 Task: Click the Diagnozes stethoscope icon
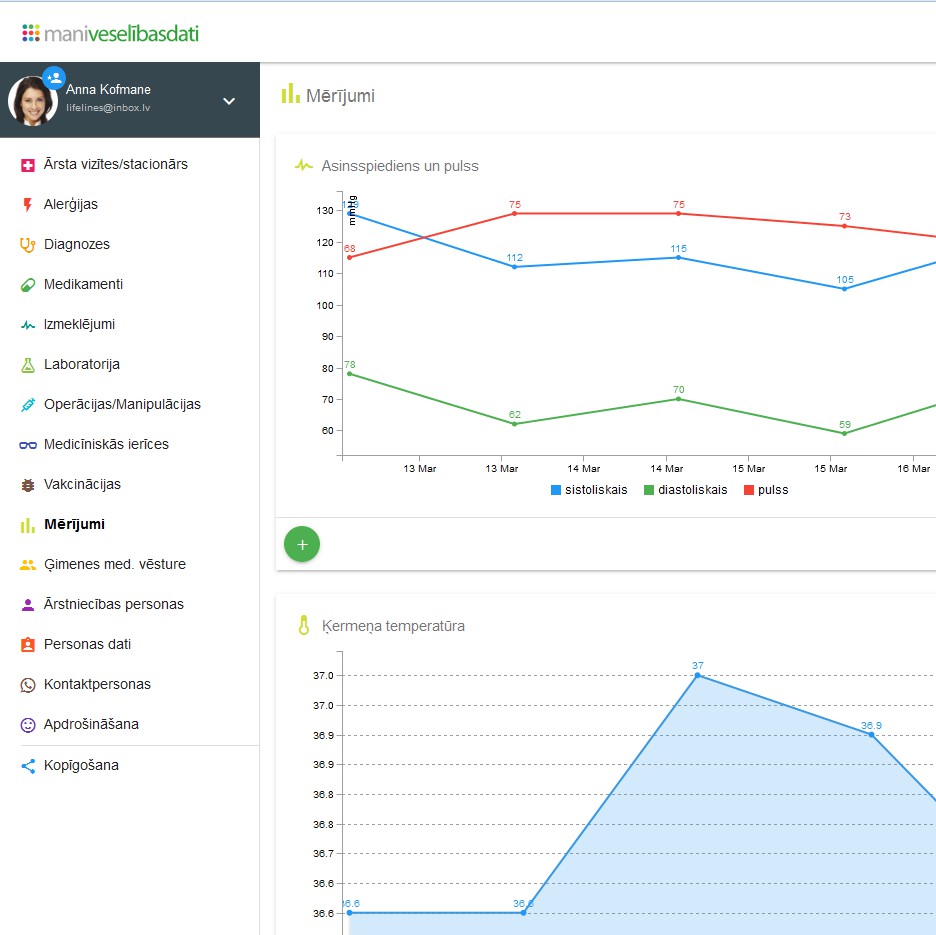[x=28, y=245]
